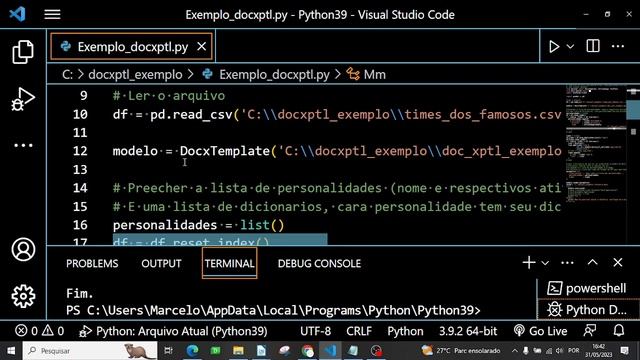Open File Explorer from the taskbar

click(x=238, y=351)
